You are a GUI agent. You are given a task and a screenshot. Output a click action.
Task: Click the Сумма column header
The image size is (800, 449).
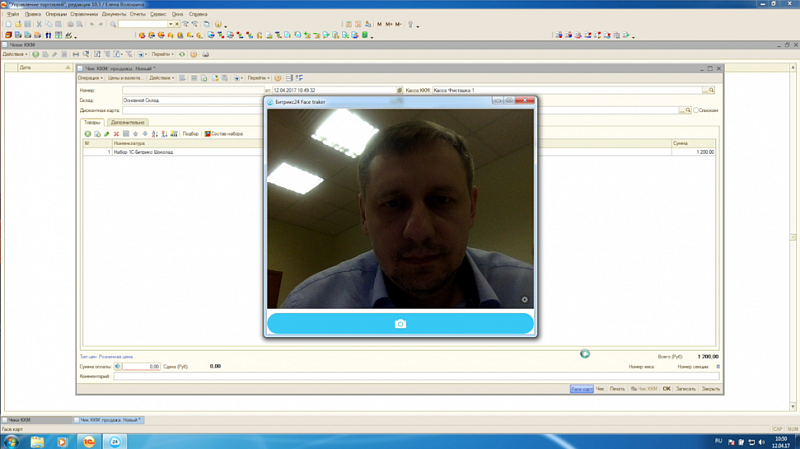pos(693,143)
